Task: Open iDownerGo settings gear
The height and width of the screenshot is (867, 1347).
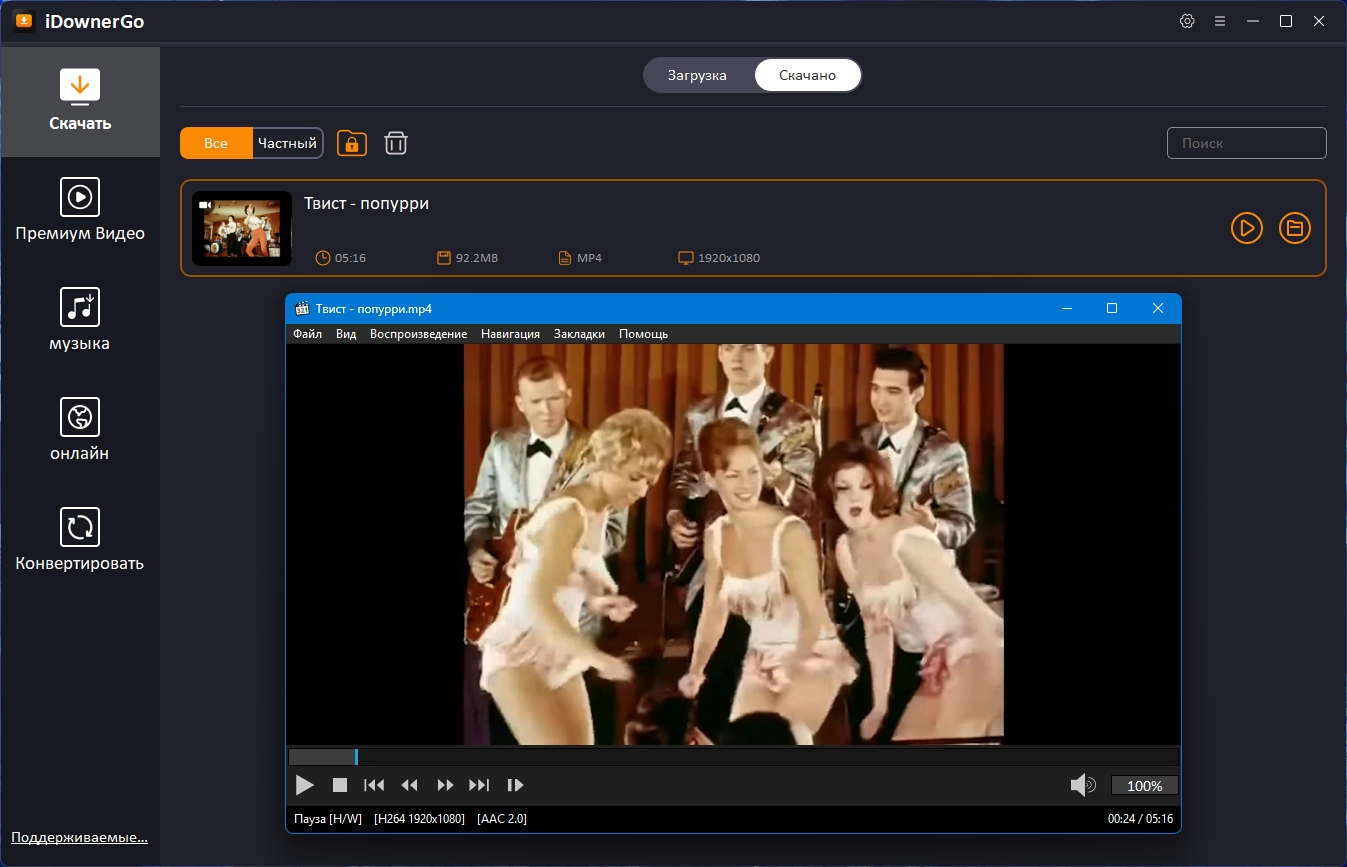Action: 1187,21
